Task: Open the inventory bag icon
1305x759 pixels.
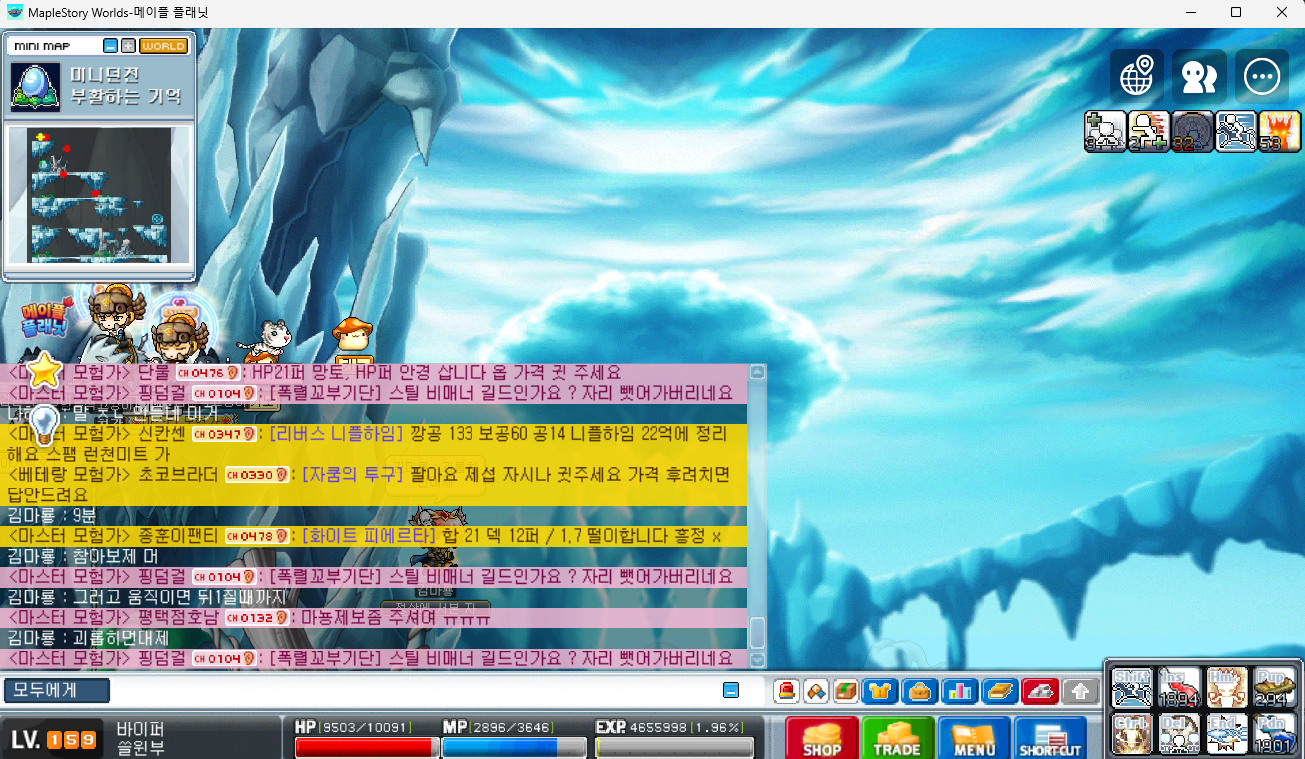Action: (918, 691)
